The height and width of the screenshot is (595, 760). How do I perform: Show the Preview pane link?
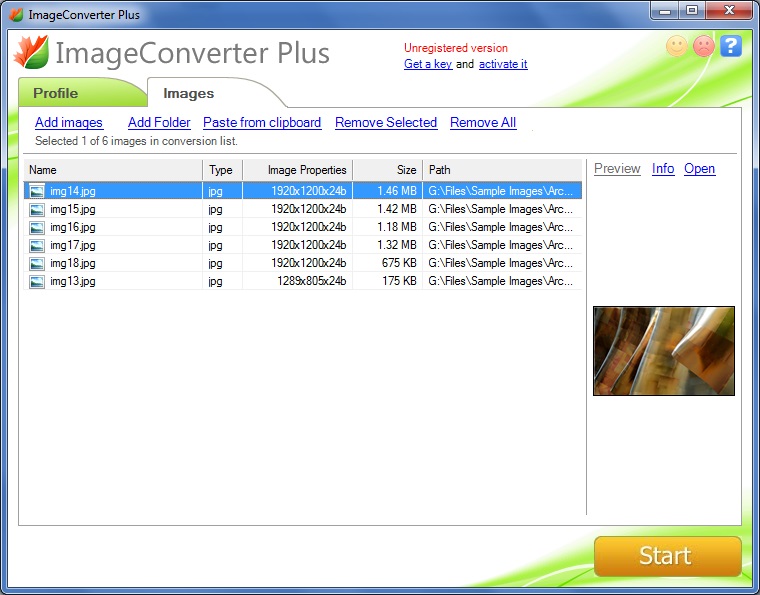[x=618, y=169]
